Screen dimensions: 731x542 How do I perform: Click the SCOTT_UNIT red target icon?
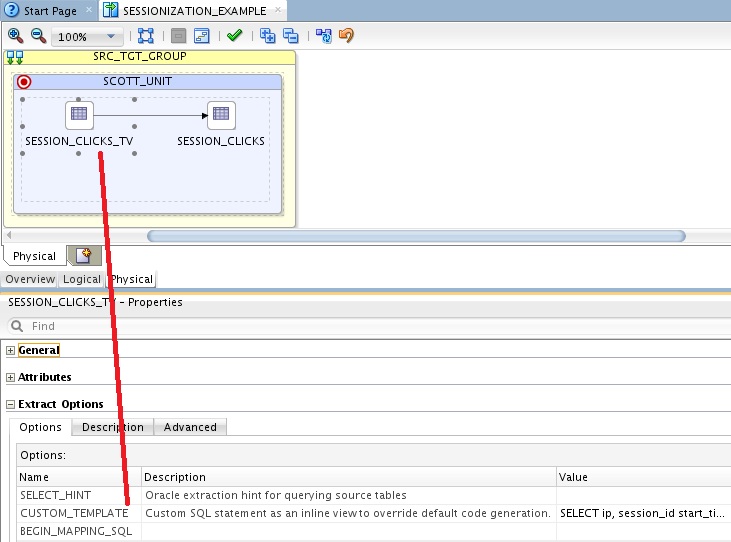tap(24, 82)
